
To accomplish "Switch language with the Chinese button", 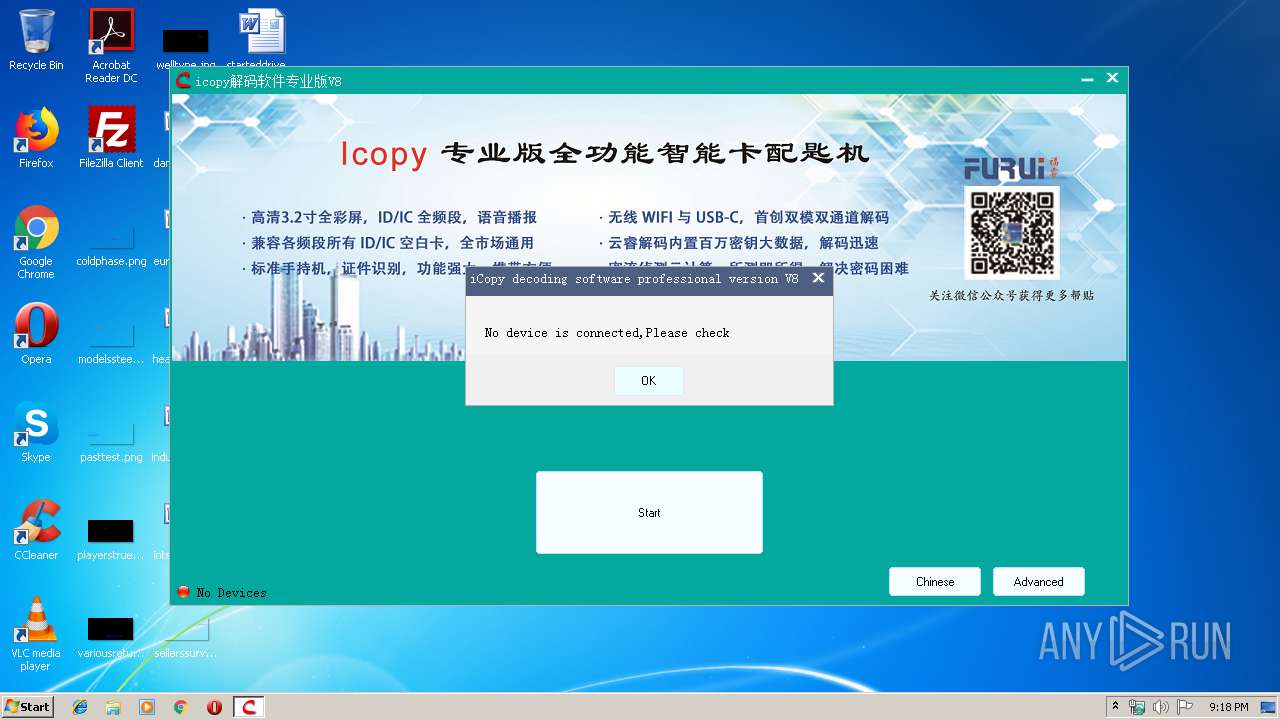I will point(935,581).
